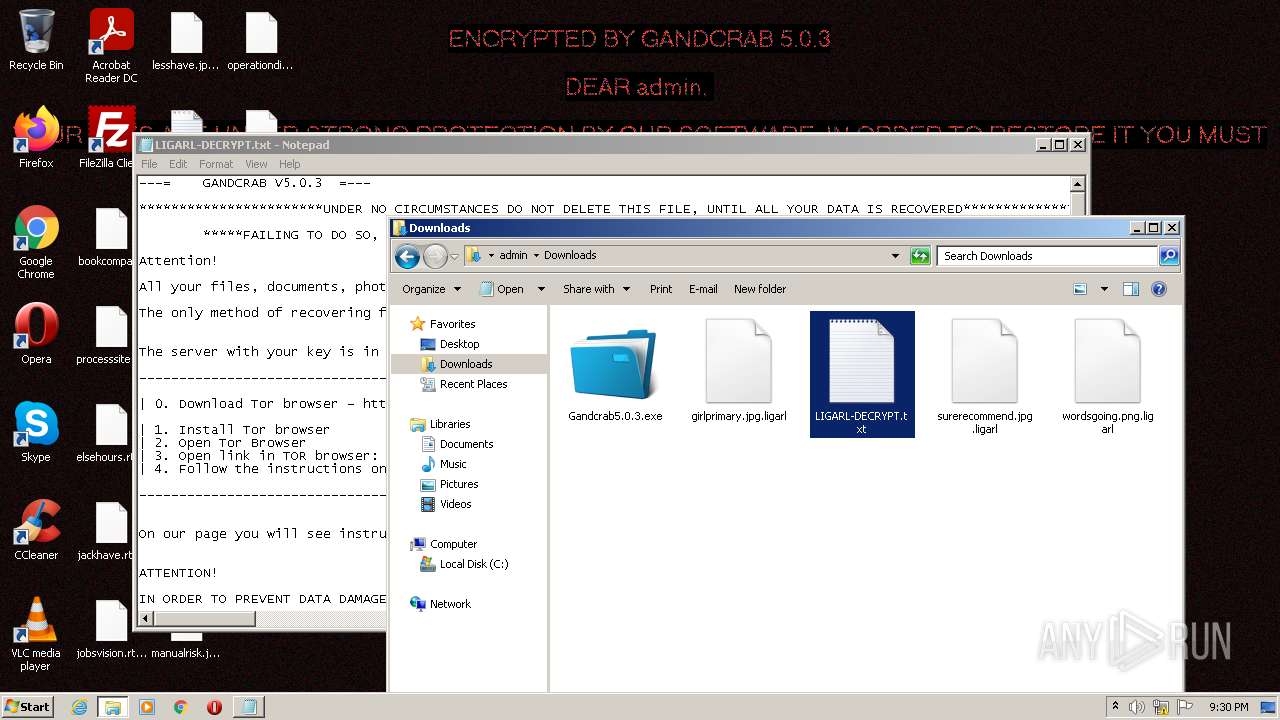Screen dimensions: 1280x720
Task: Select Network in navigation pane
Action: (450, 604)
